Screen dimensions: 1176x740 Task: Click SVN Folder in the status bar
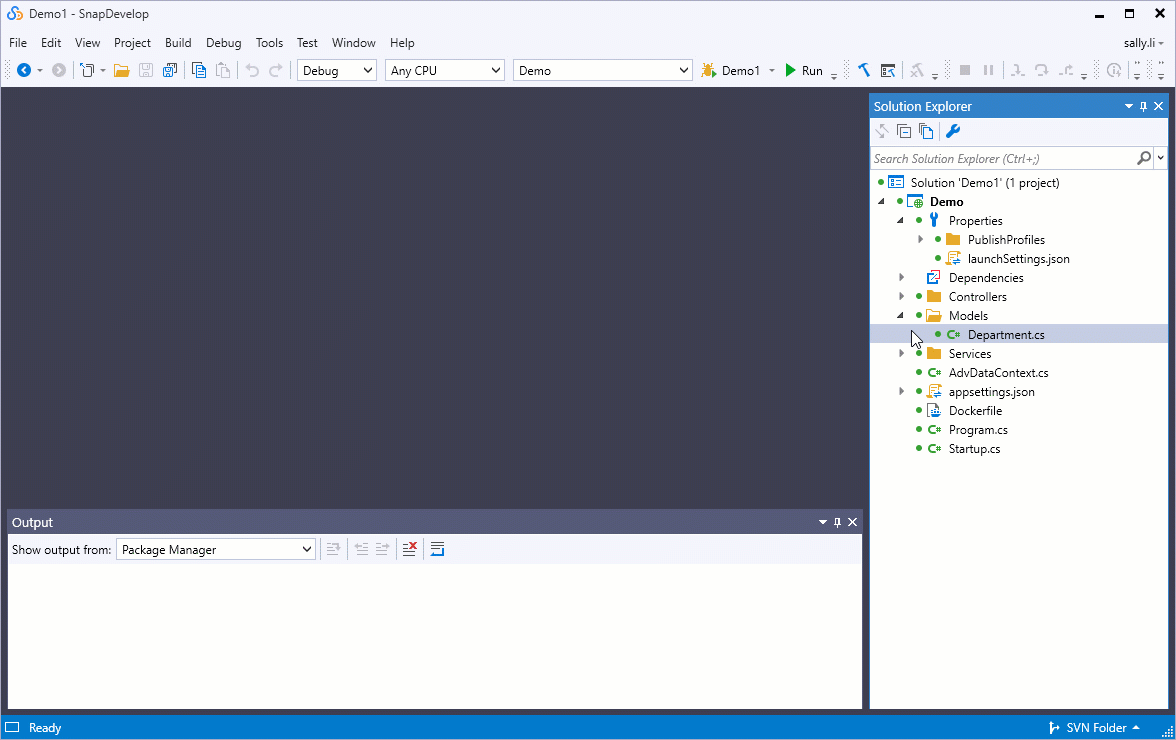click(x=1095, y=728)
